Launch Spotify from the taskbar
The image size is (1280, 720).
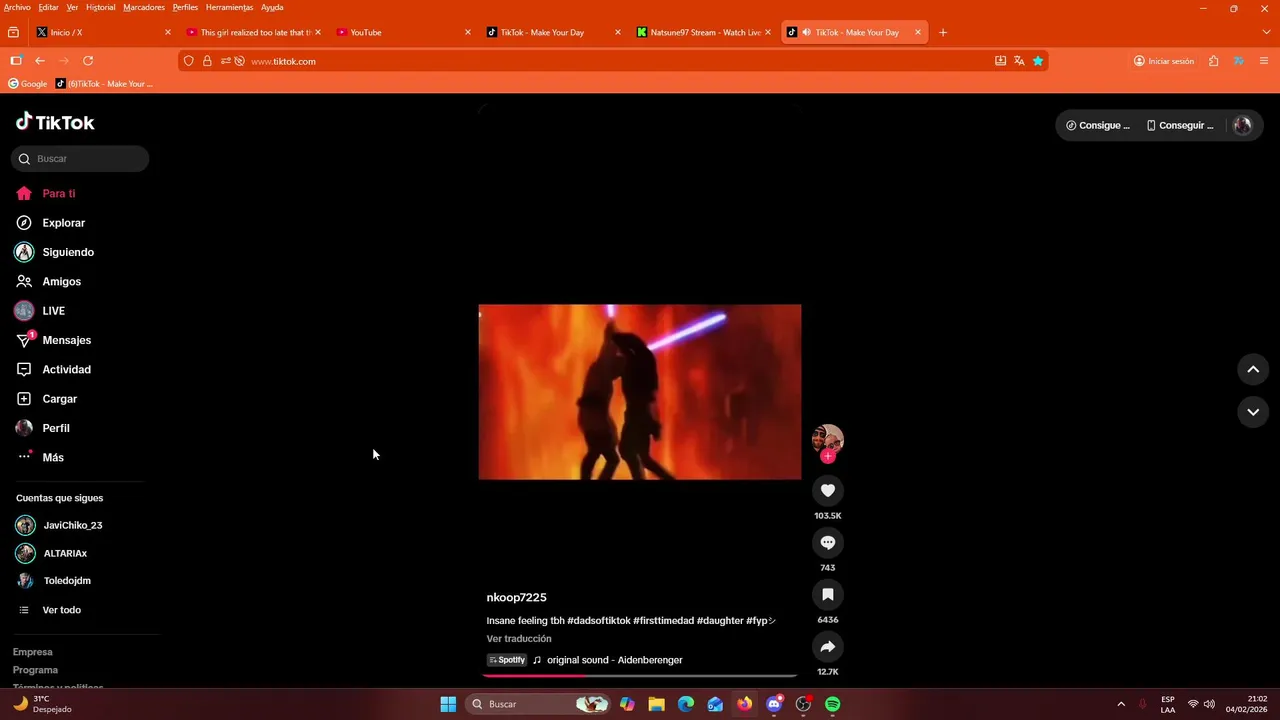point(833,704)
